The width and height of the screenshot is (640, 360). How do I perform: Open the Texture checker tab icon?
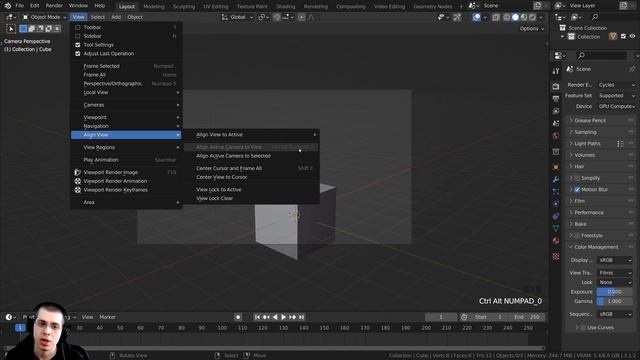556,256
